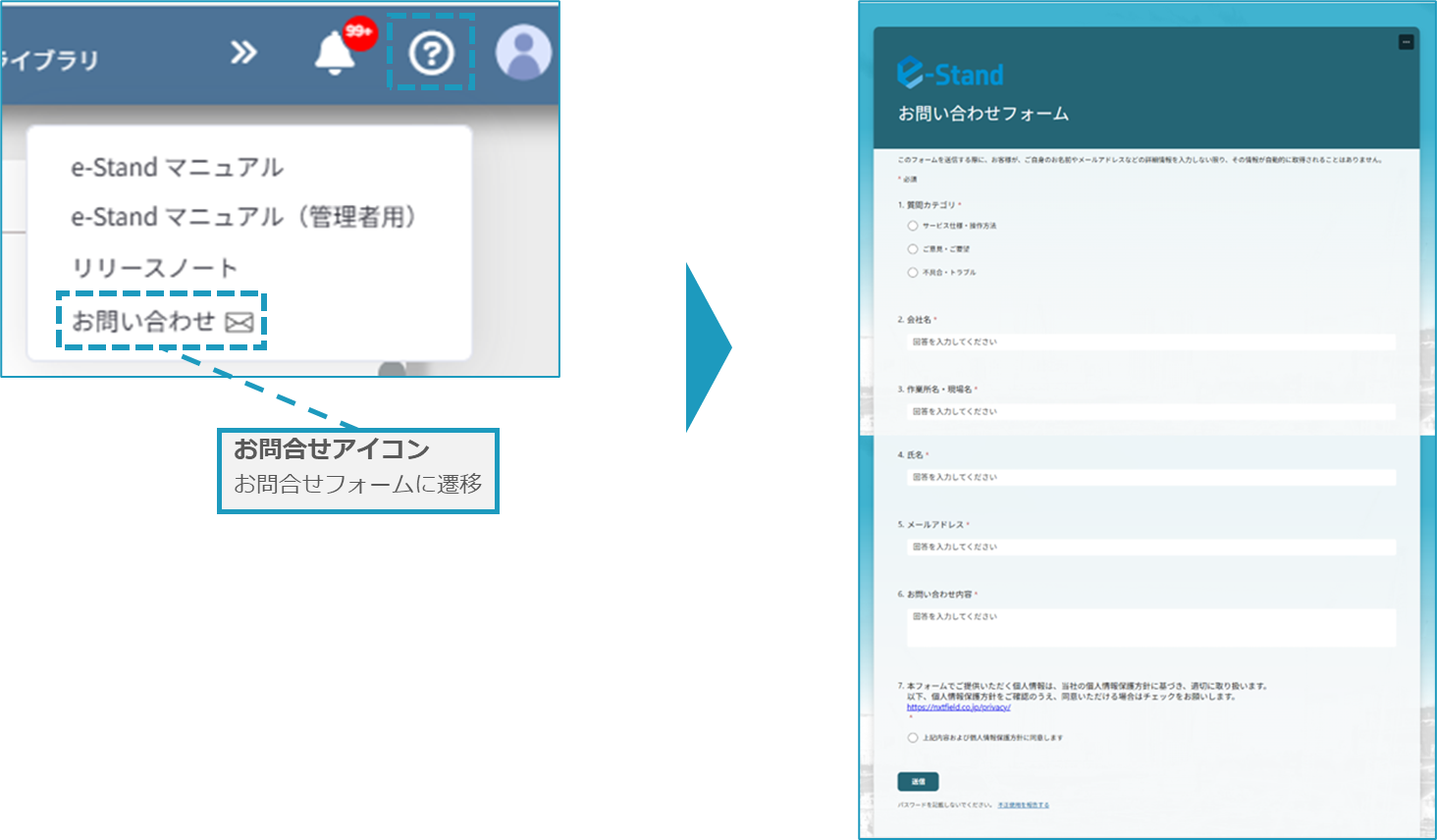The height and width of the screenshot is (840, 1437).
Task: Select the サービス仕様・操作方法 radio option
Action: [x=913, y=226]
